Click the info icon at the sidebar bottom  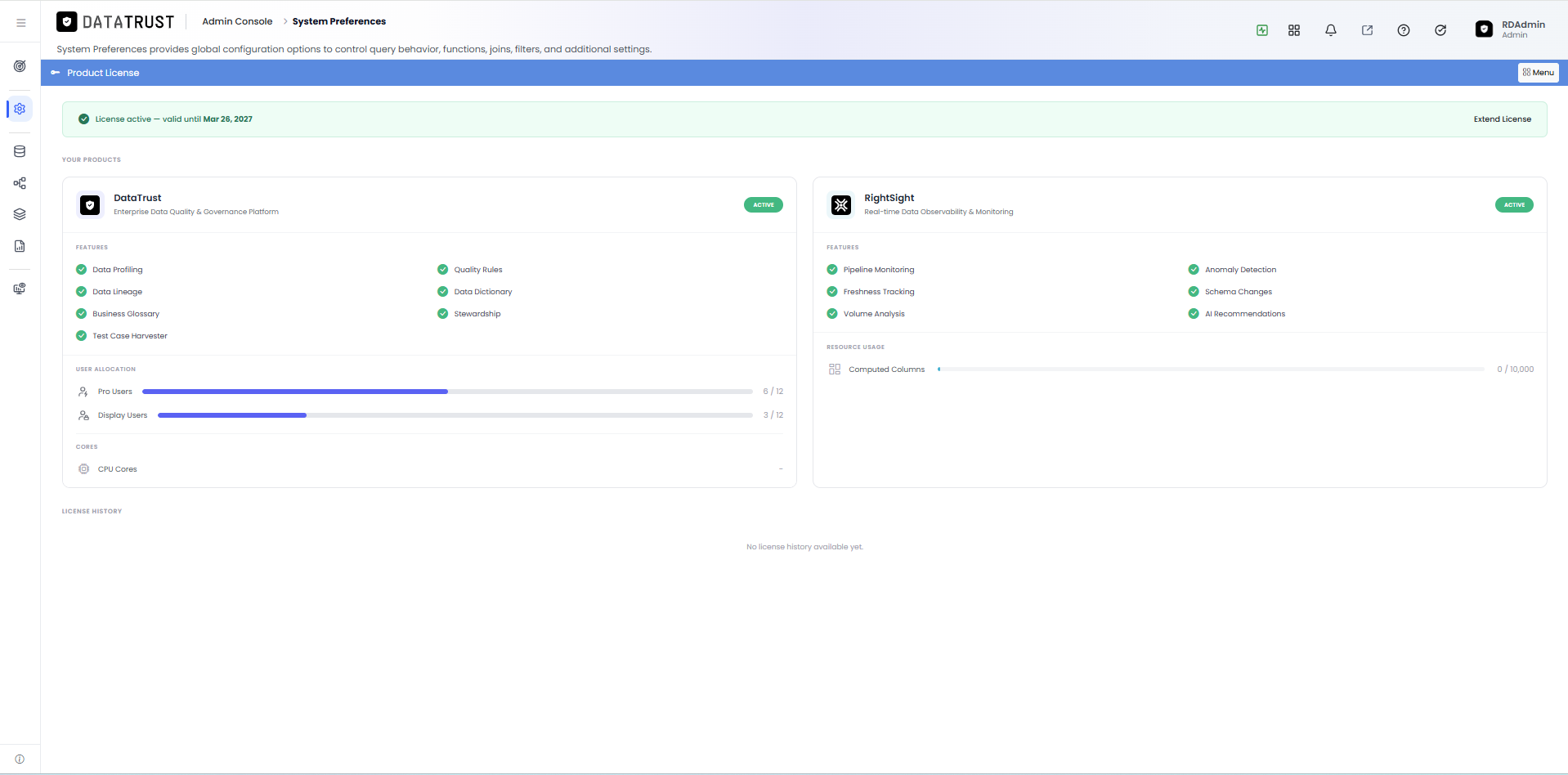click(20, 759)
